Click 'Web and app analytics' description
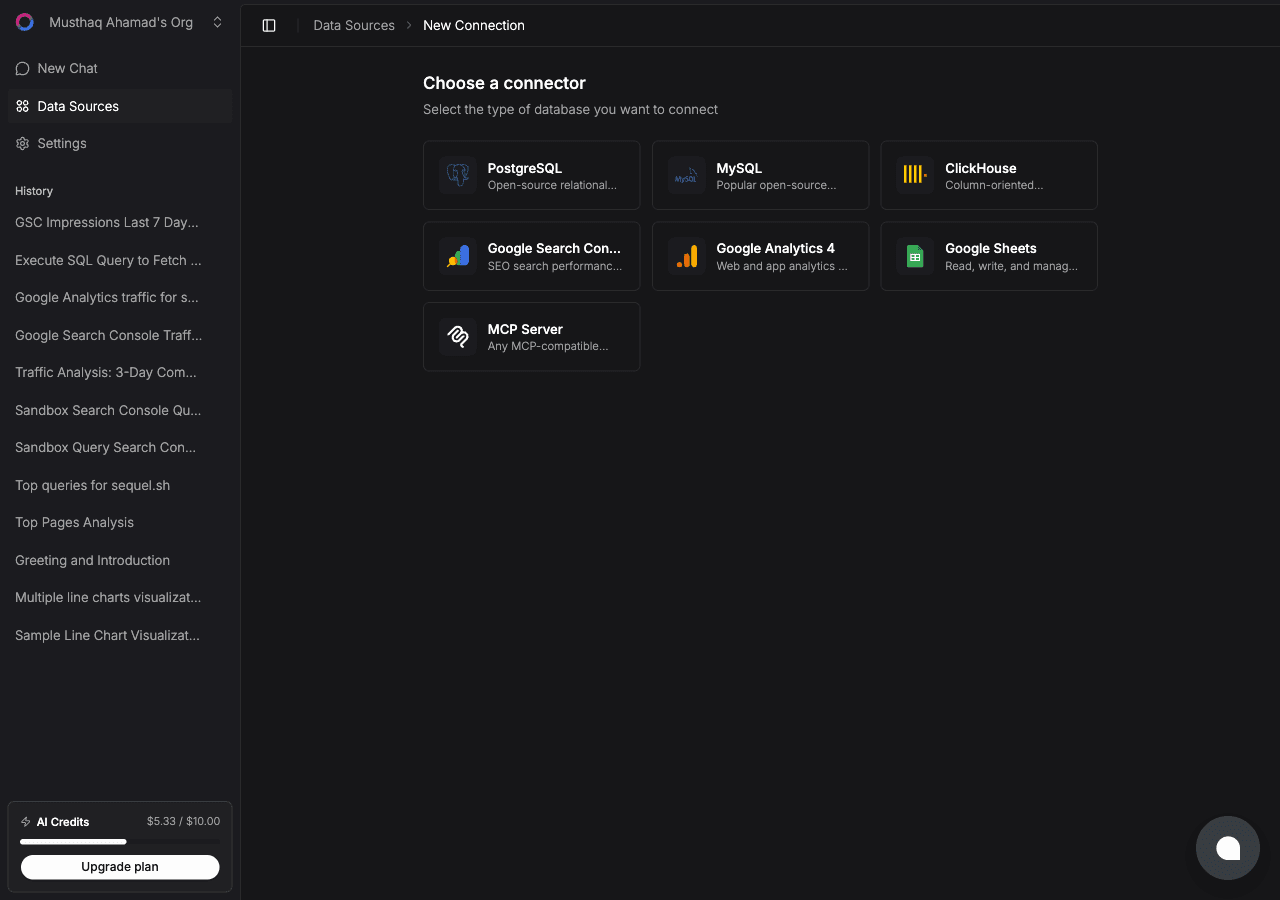The image size is (1280, 900). [782, 266]
